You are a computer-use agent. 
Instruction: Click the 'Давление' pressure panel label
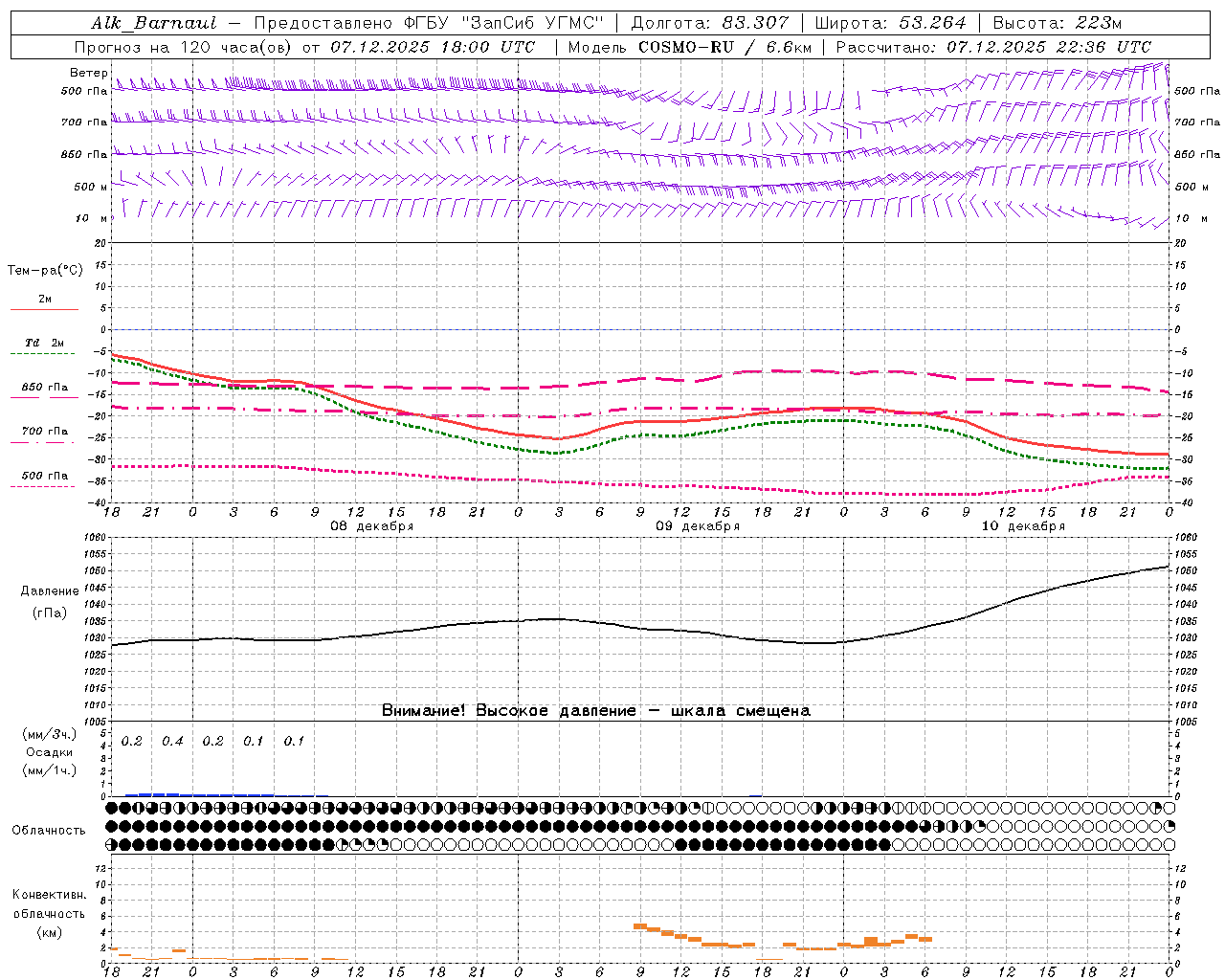(50, 591)
